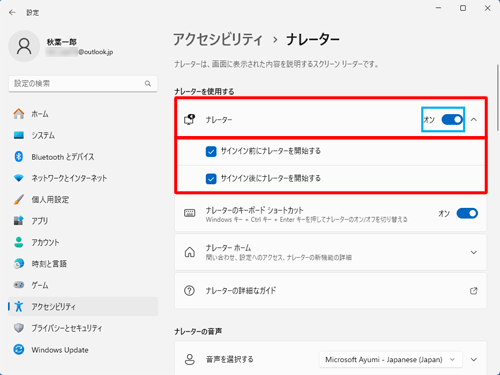This screenshot has width=500, height=375.
Task: Click the 設定の検索 search box
Action: (x=83, y=83)
